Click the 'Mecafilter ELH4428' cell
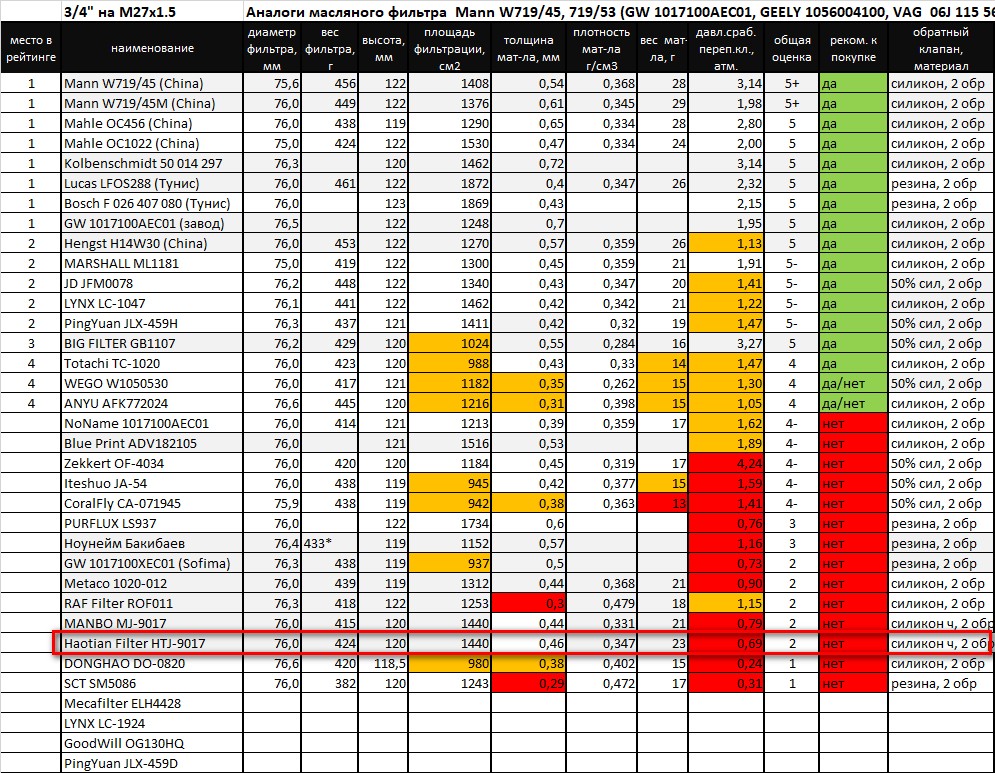Image resolution: width=995 pixels, height=773 pixels. tap(152, 703)
